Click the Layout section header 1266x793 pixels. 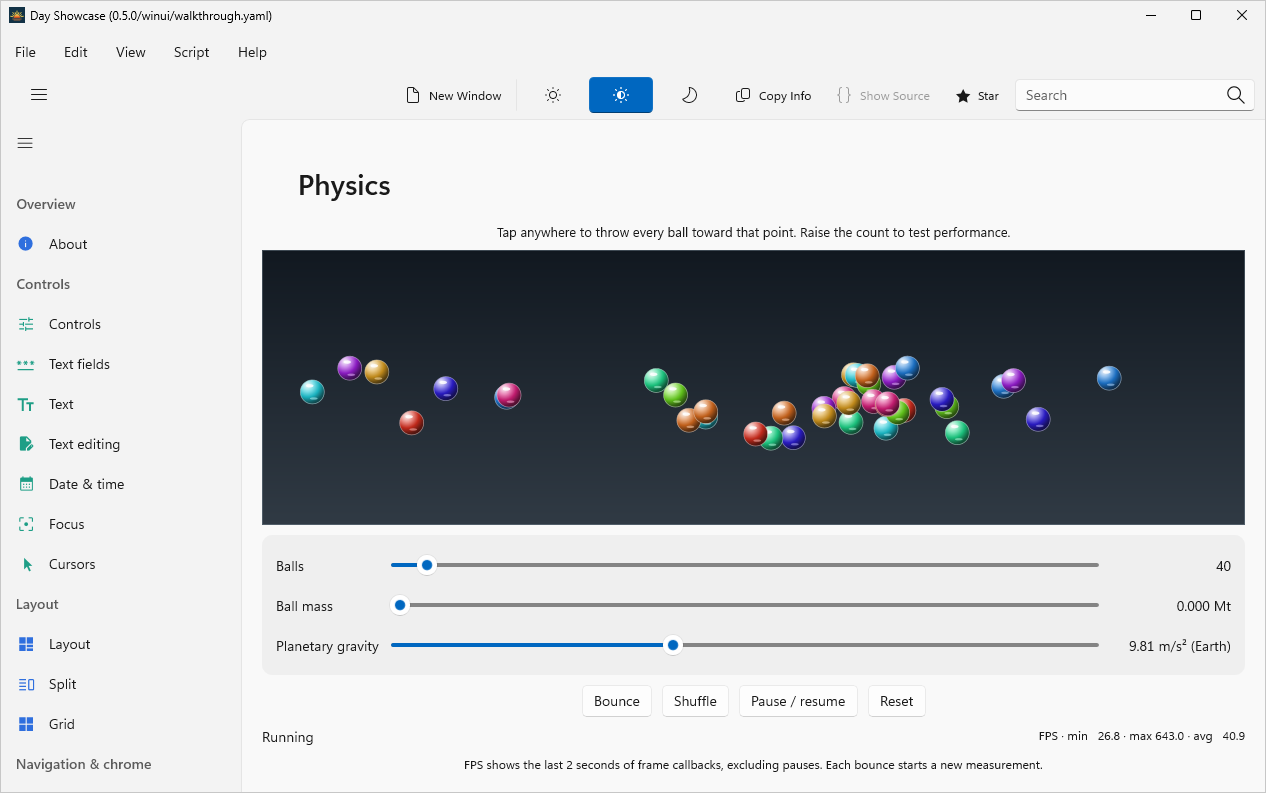(x=37, y=604)
